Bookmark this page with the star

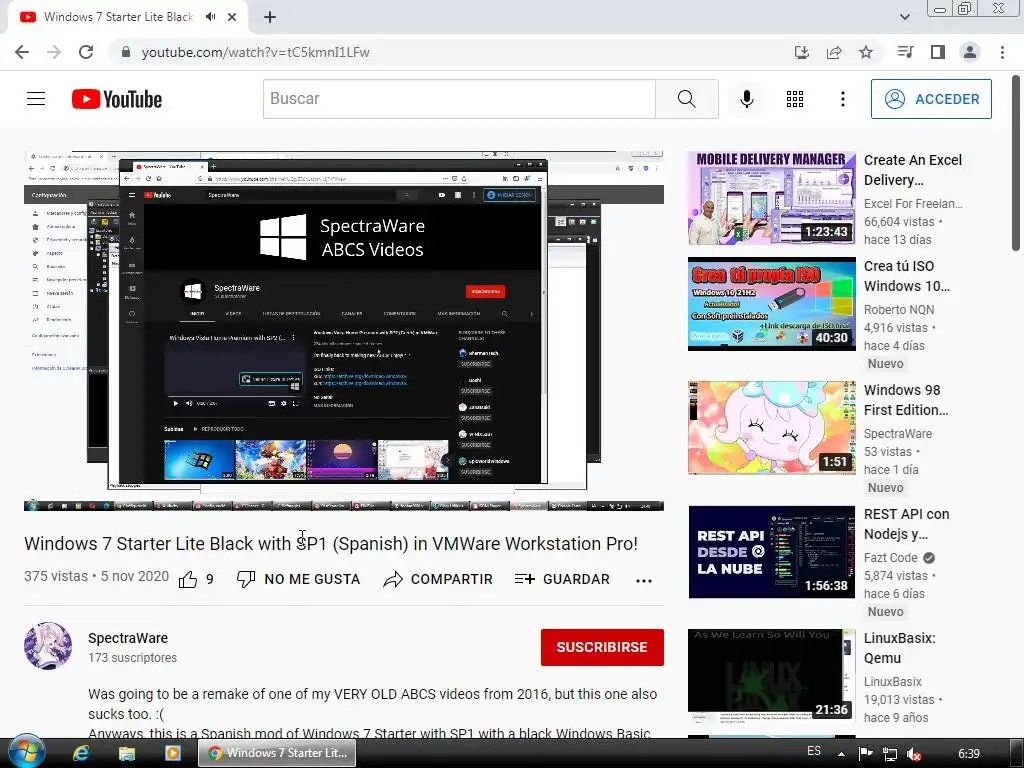point(866,52)
